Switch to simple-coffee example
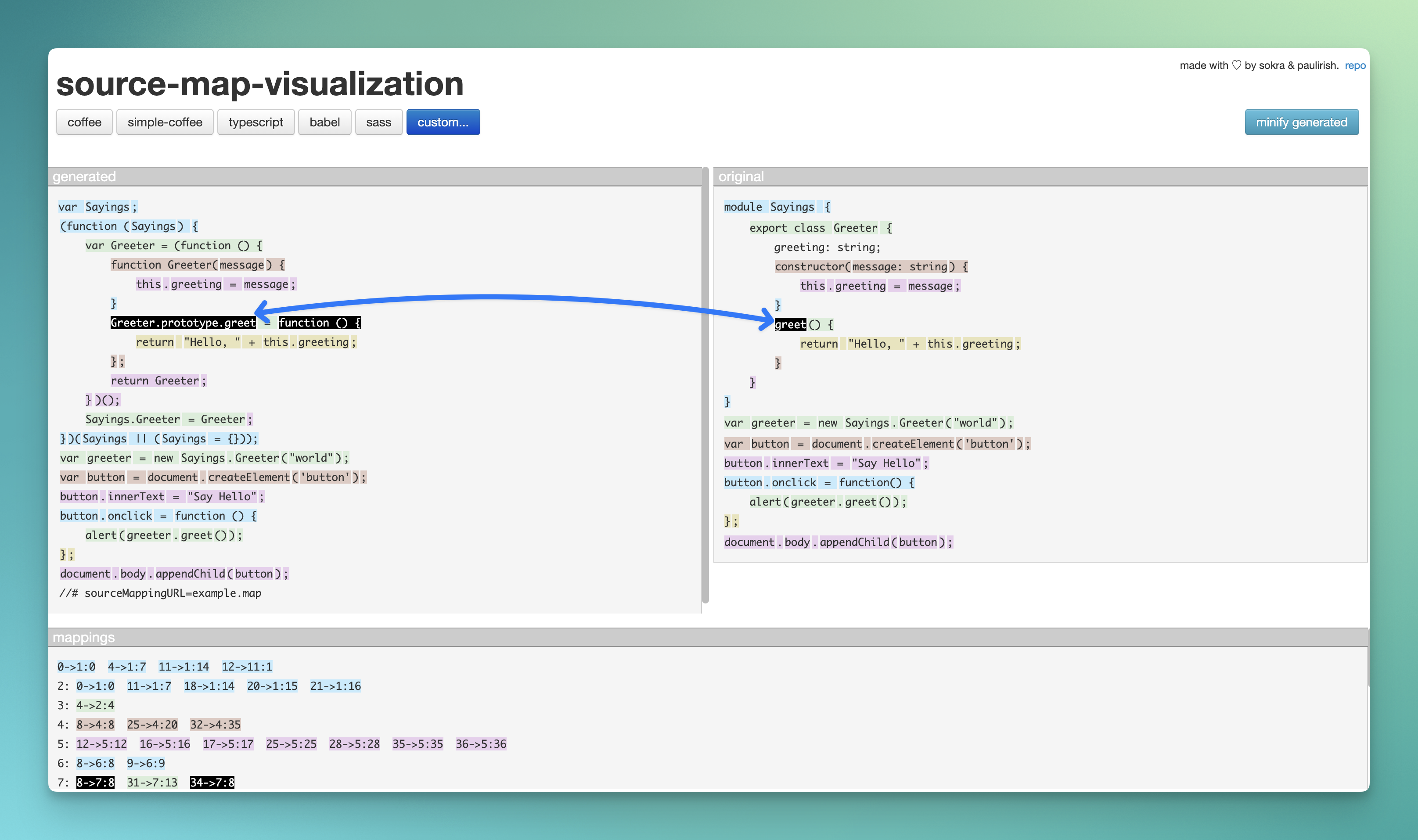 click(x=165, y=122)
